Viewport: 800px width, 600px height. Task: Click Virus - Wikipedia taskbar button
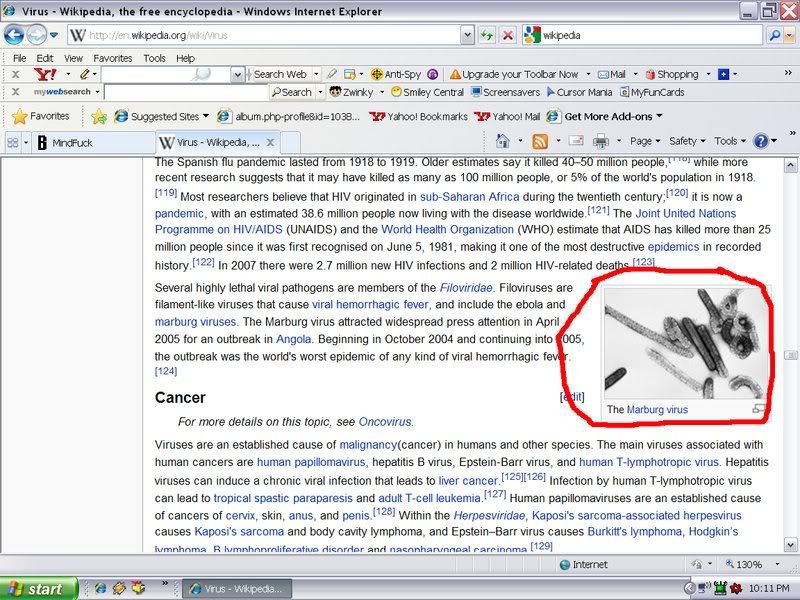237,589
